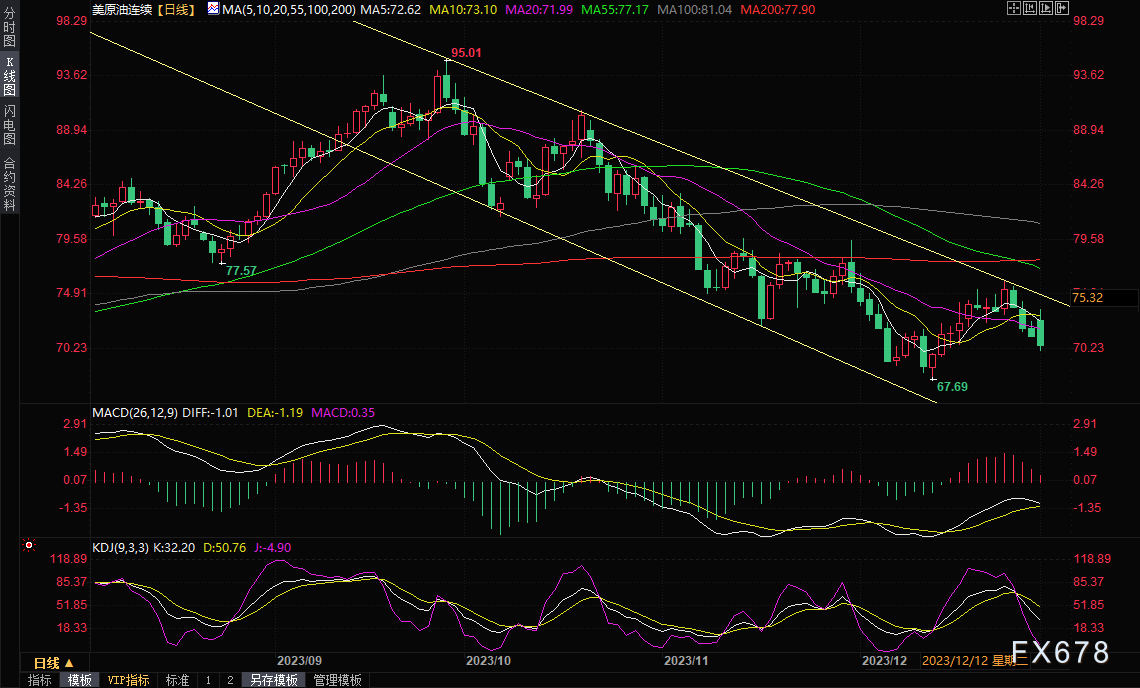Click the 95.01 high price label
The height and width of the screenshot is (688, 1140).
click(x=466, y=52)
